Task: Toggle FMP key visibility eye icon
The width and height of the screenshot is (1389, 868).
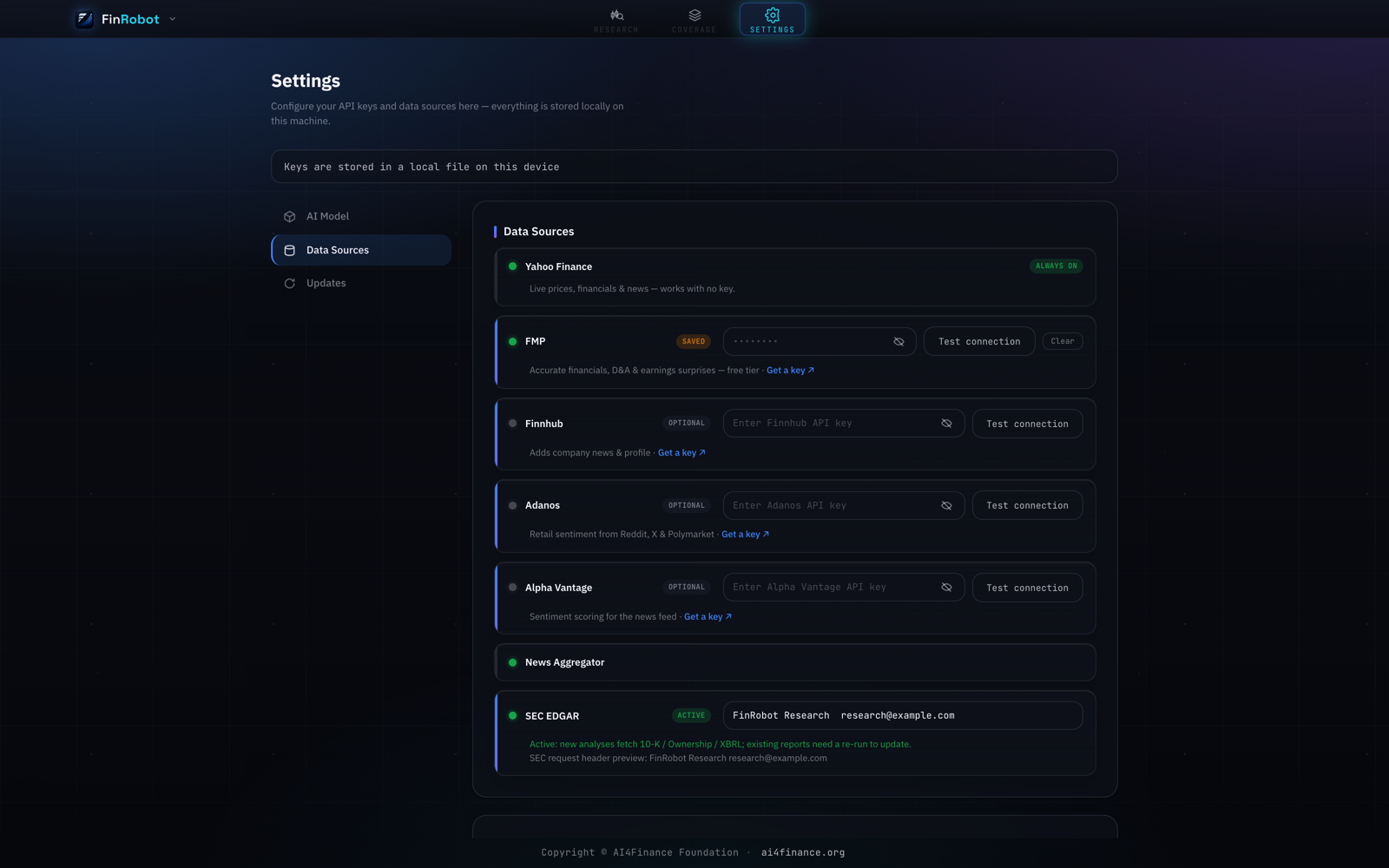Action: (x=899, y=342)
